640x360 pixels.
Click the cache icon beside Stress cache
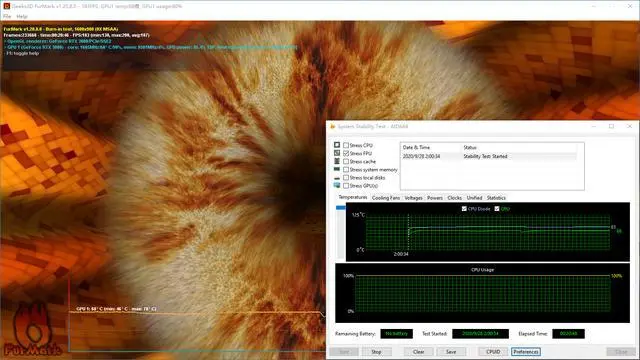[337, 161]
